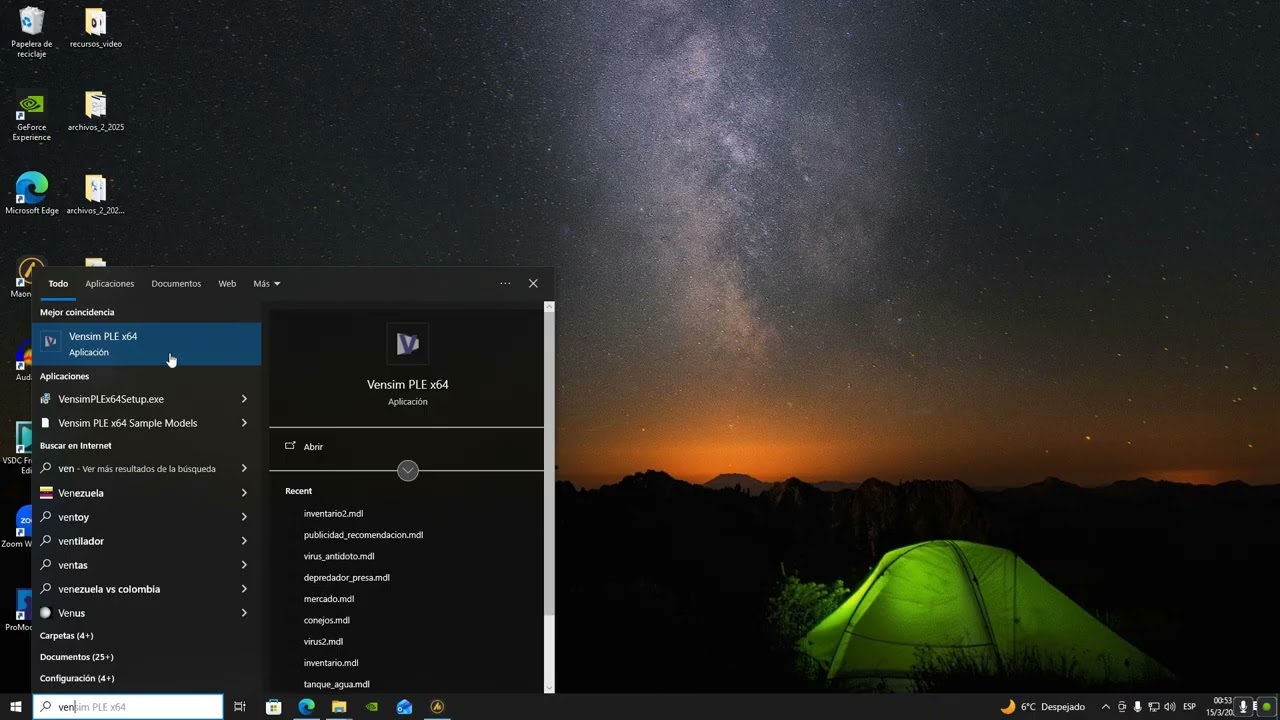Switch to the Todo search tab
1280x720 pixels.
point(58,284)
